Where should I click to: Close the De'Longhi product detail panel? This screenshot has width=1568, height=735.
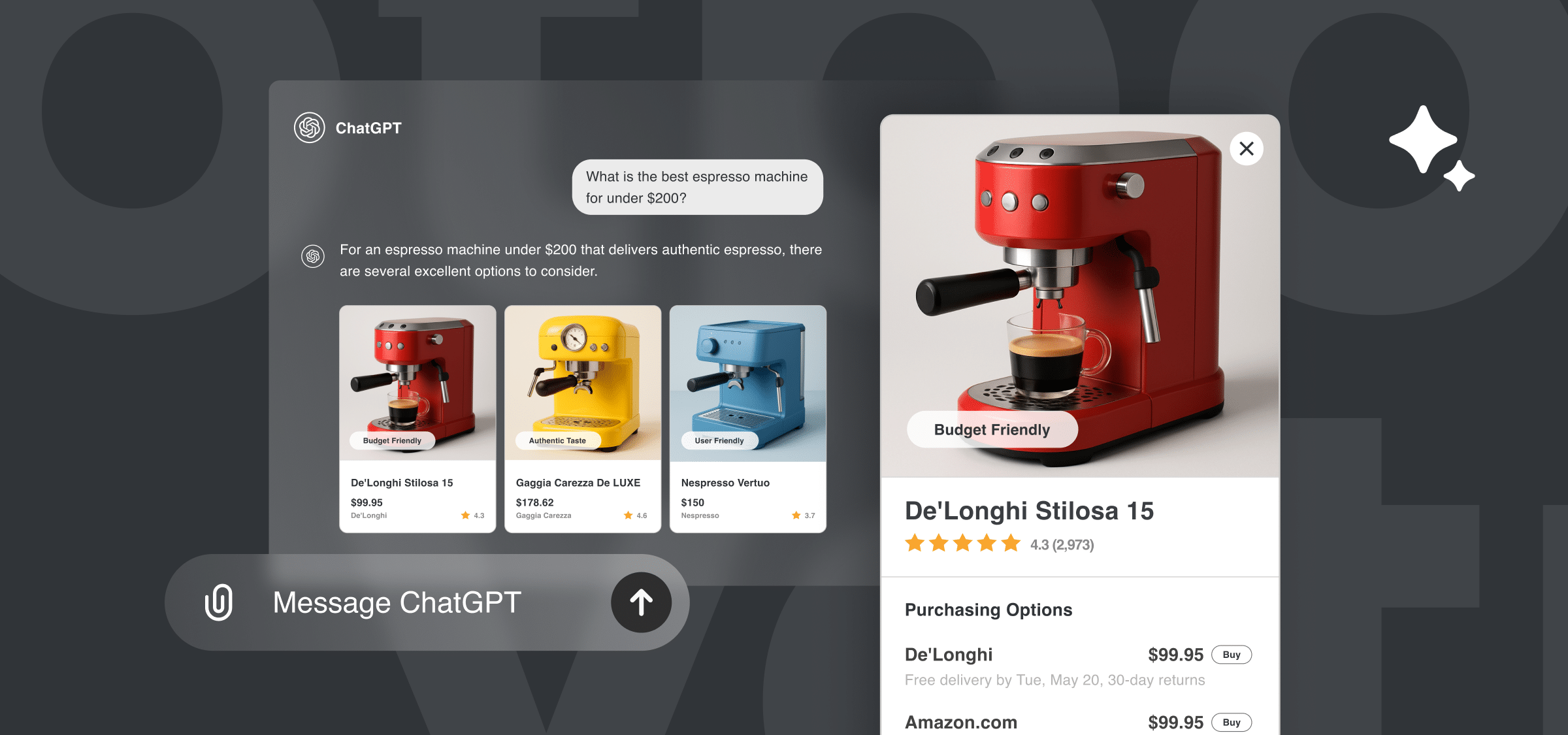[x=1247, y=149]
